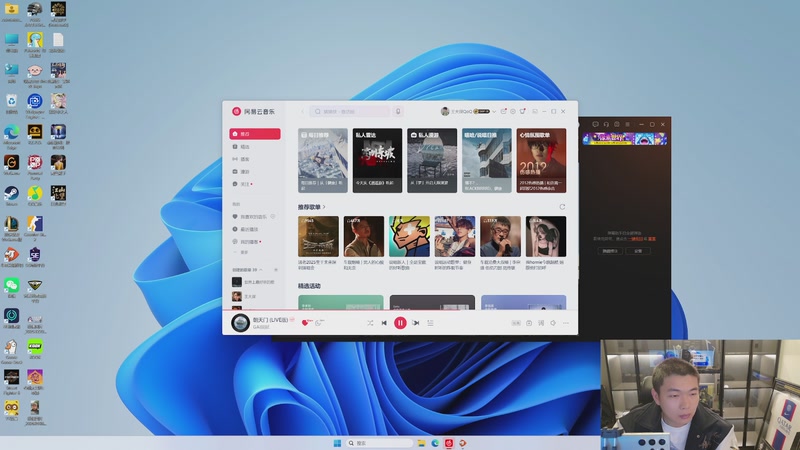Open the dark banner under 精选活动
Viewport: 800px width, 450px height.
pos(432,302)
